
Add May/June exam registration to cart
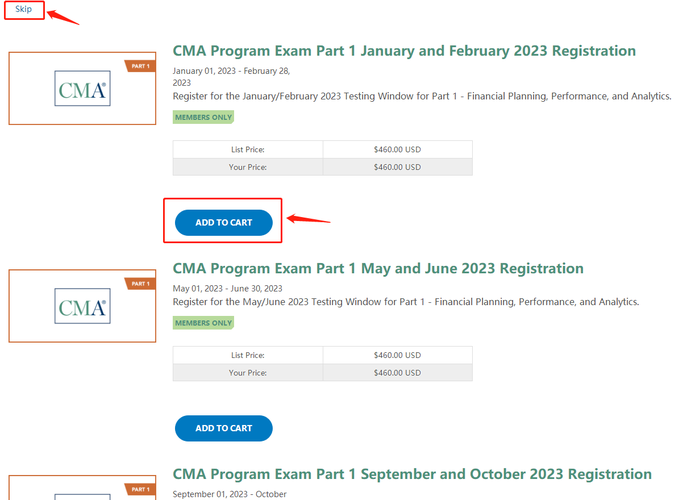(223, 428)
